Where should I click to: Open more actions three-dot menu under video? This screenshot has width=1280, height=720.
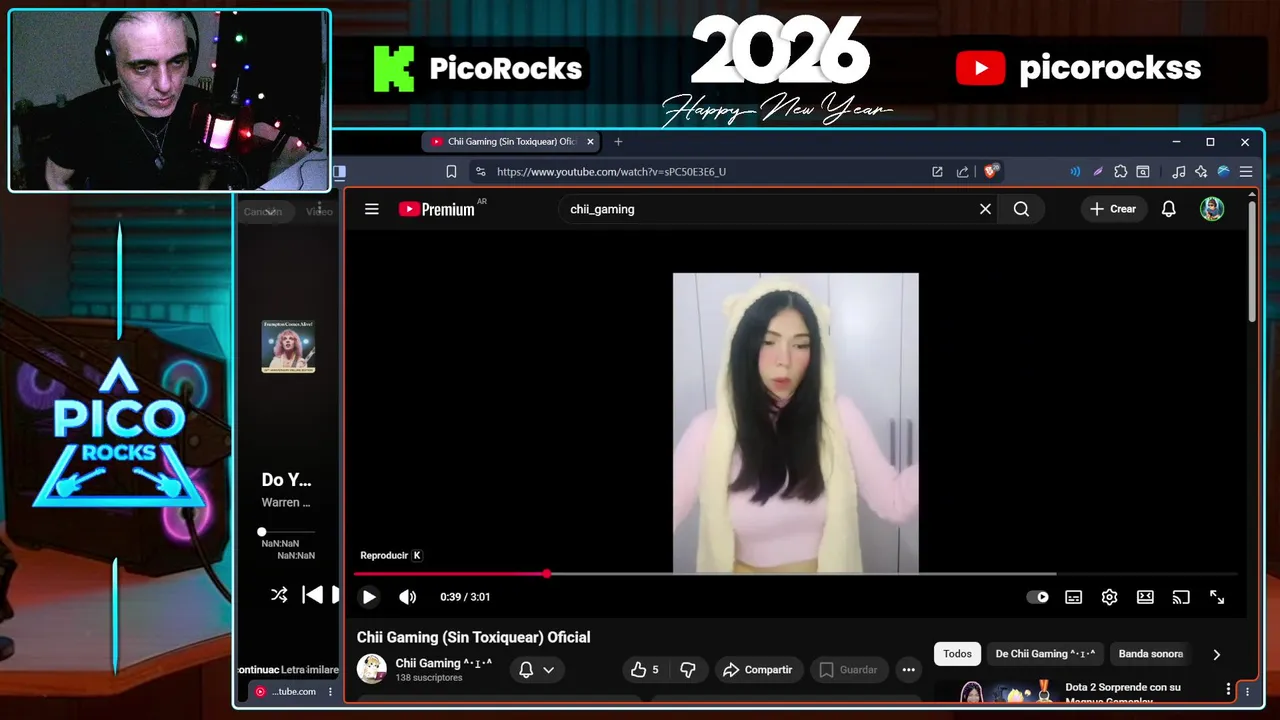click(x=908, y=670)
